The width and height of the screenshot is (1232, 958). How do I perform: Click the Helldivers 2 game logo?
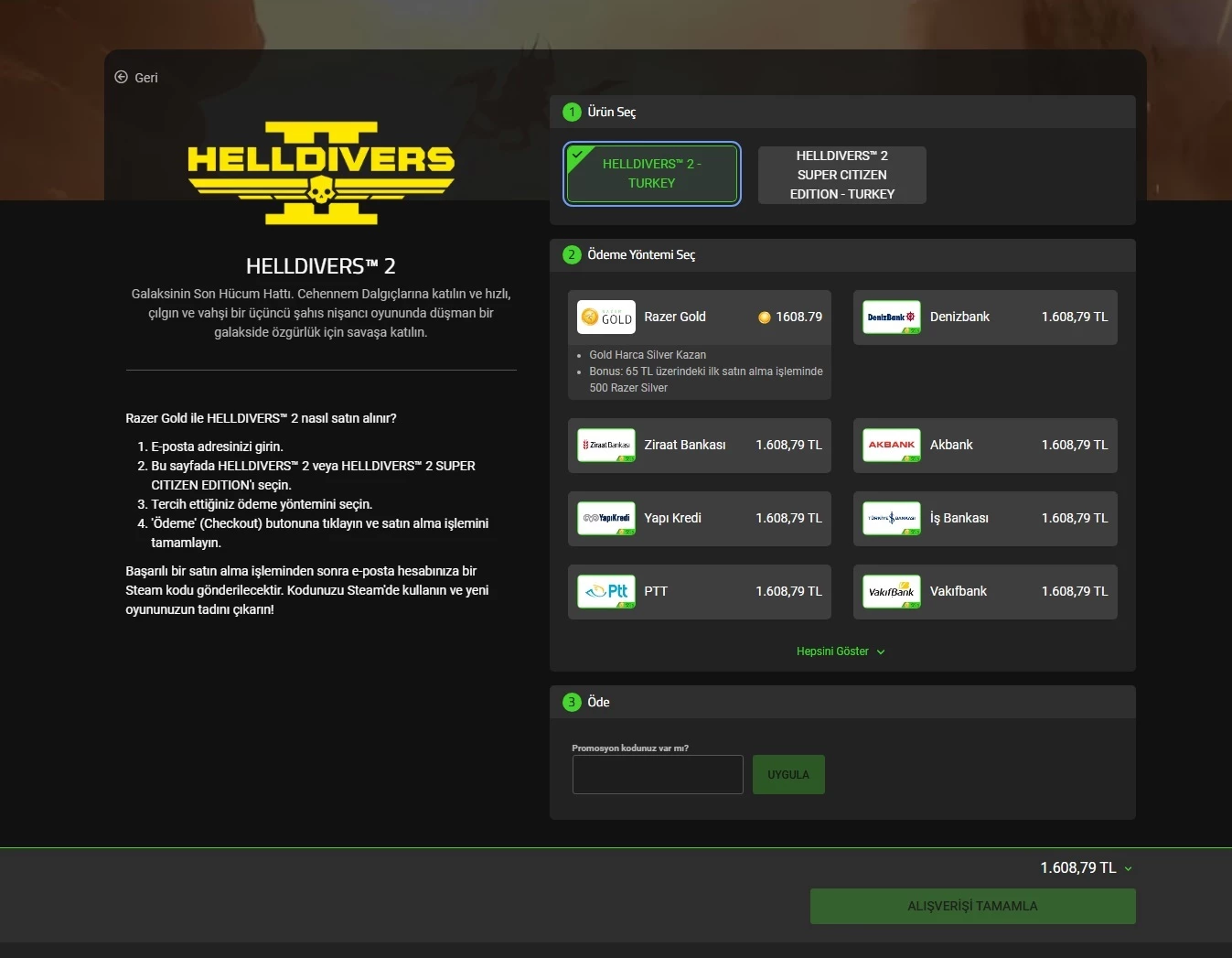(321, 173)
